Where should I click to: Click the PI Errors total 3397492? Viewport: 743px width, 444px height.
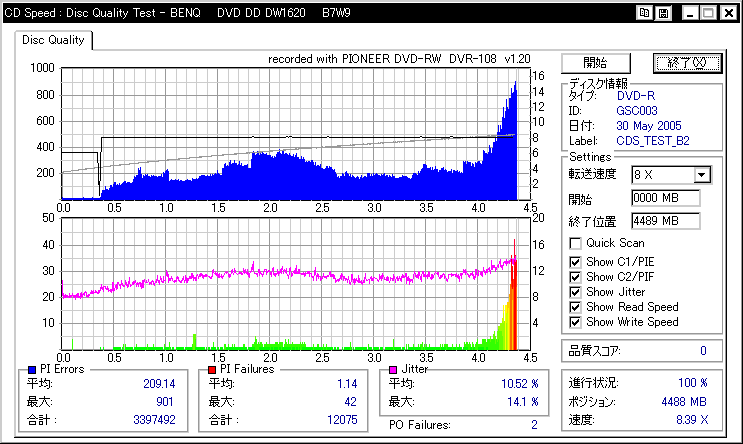154,420
